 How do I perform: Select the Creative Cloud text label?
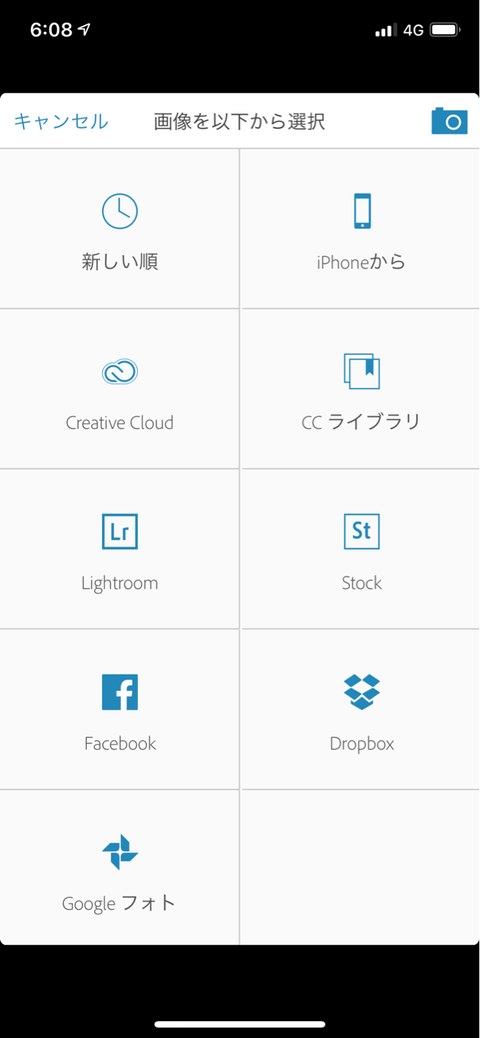[x=120, y=422]
